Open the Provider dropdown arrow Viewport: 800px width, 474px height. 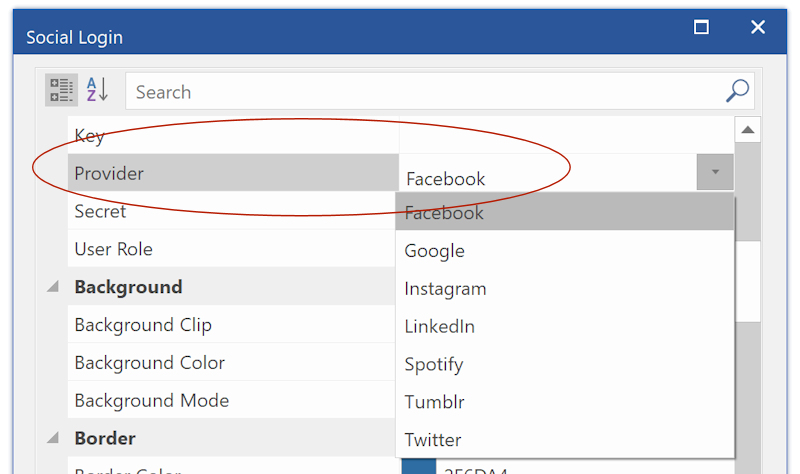click(715, 172)
